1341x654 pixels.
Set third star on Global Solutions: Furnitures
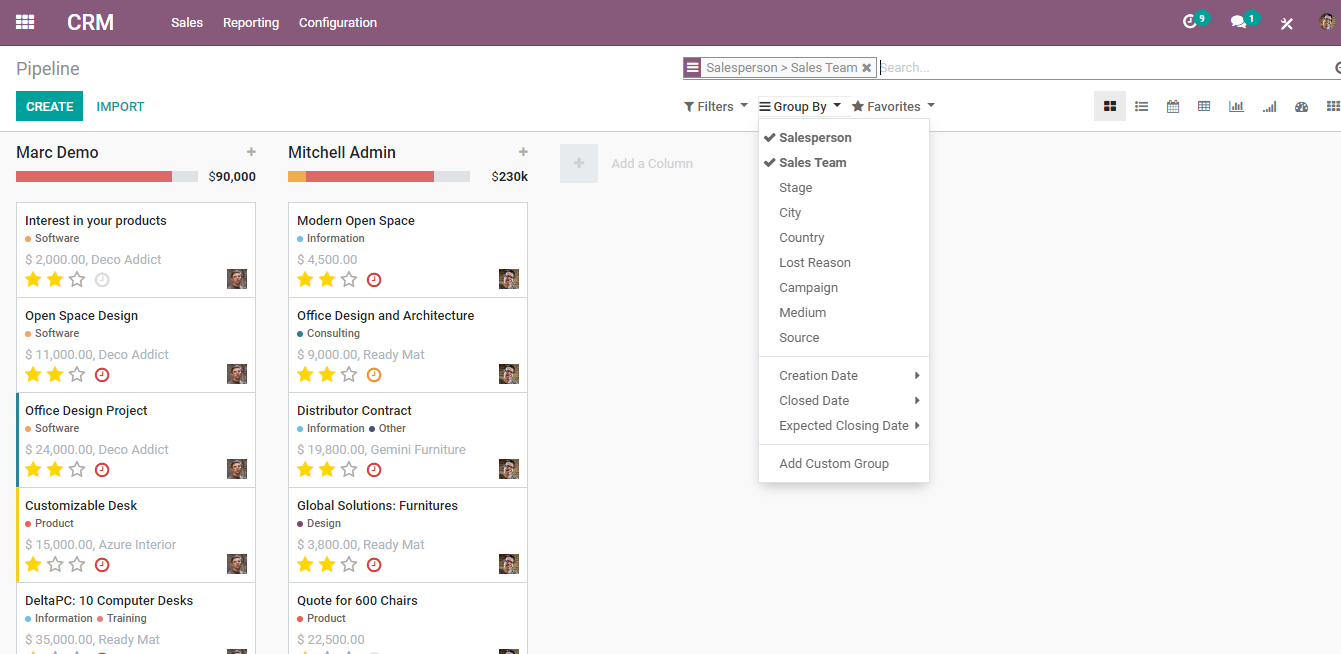tap(349, 564)
